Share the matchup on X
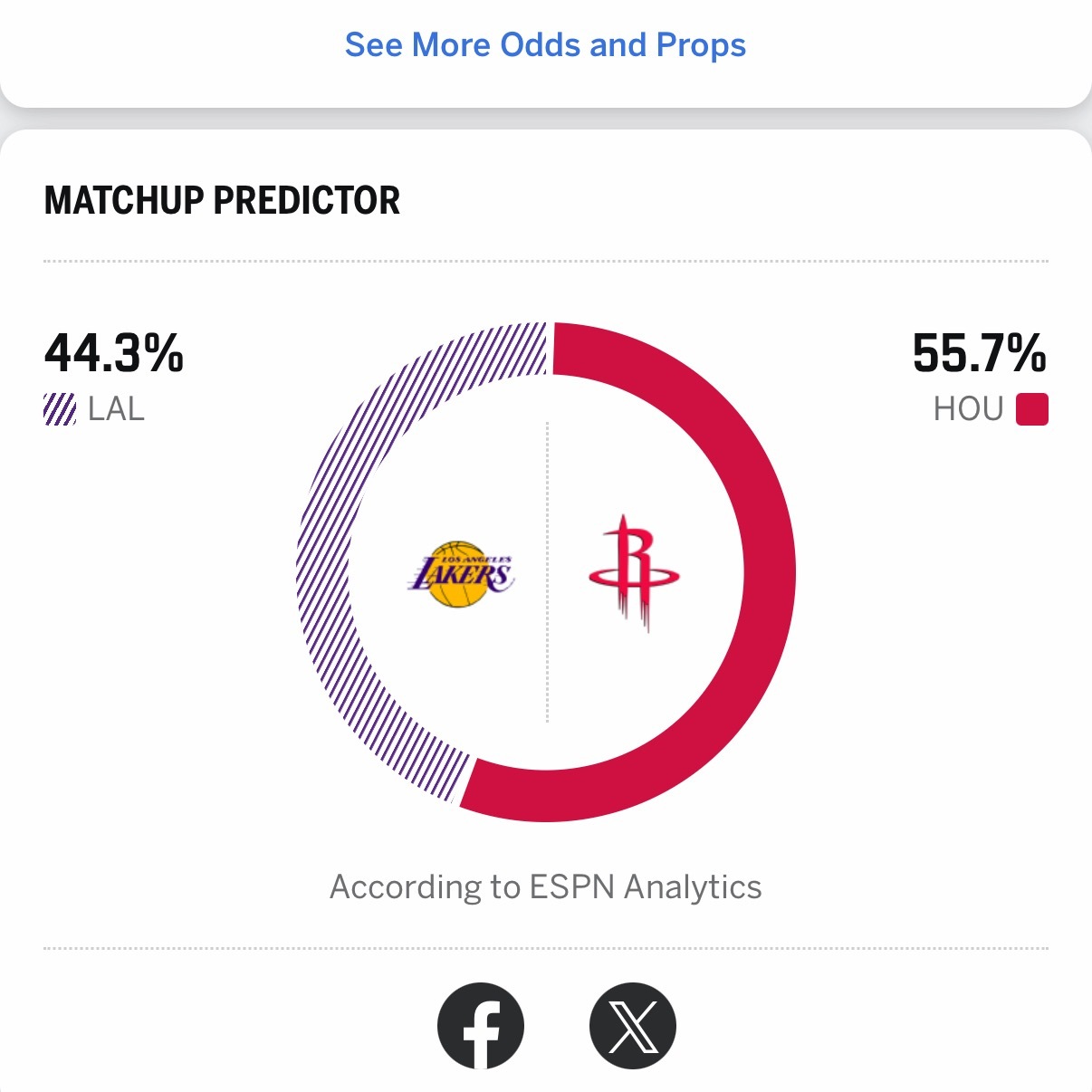The width and height of the screenshot is (1092, 1092). coord(634,1026)
